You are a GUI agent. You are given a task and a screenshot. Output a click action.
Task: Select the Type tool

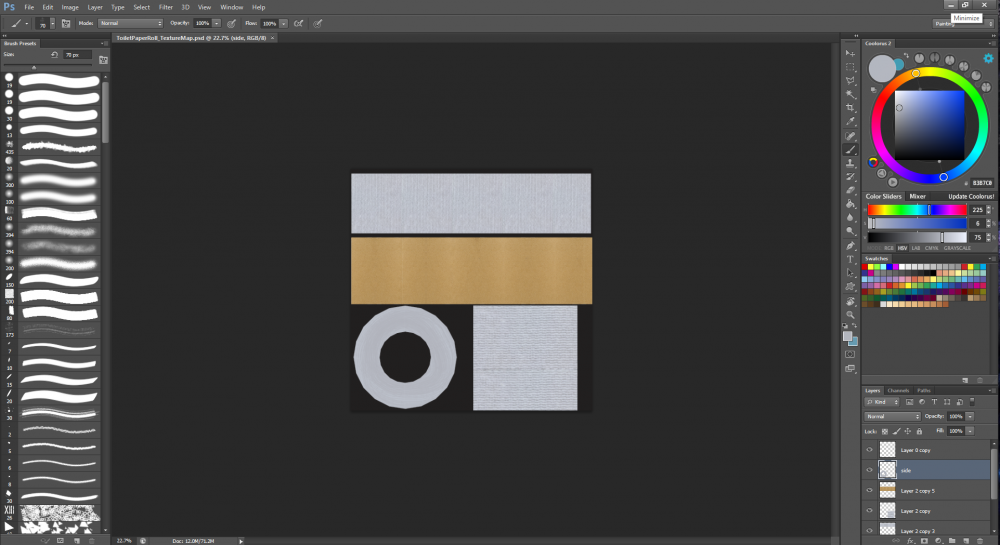850,258
